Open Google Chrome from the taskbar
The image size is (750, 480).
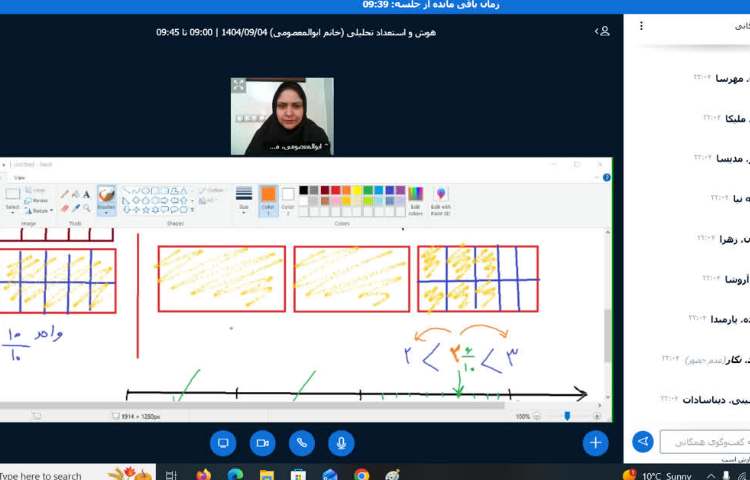[362, 474]
